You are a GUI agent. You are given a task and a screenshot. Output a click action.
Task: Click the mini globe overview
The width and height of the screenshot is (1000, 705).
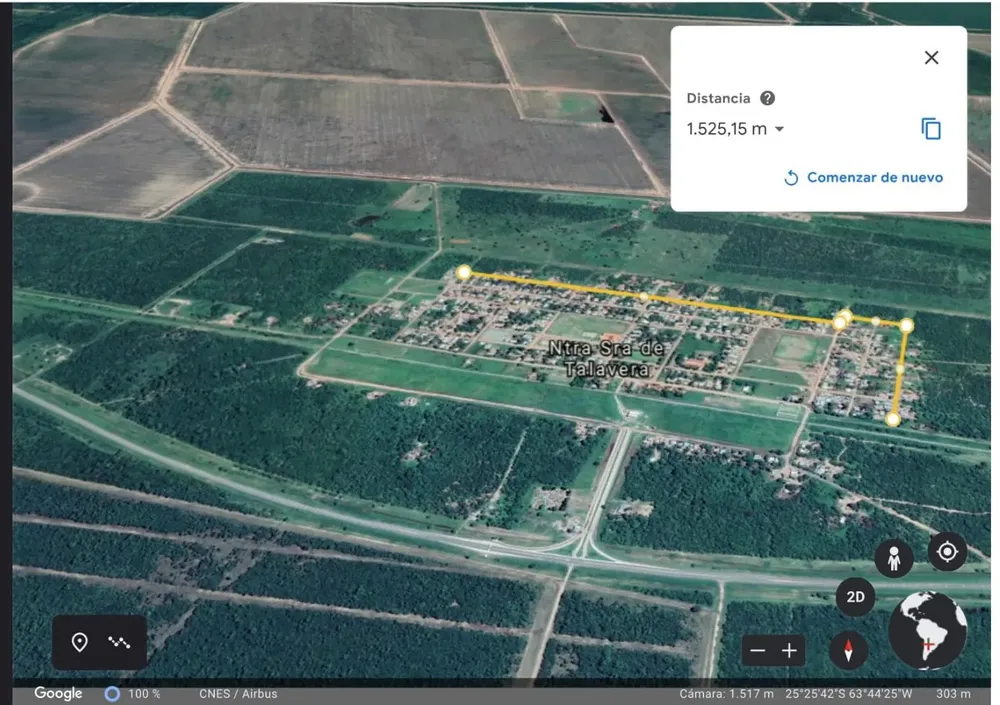click(x=927, y=630)
